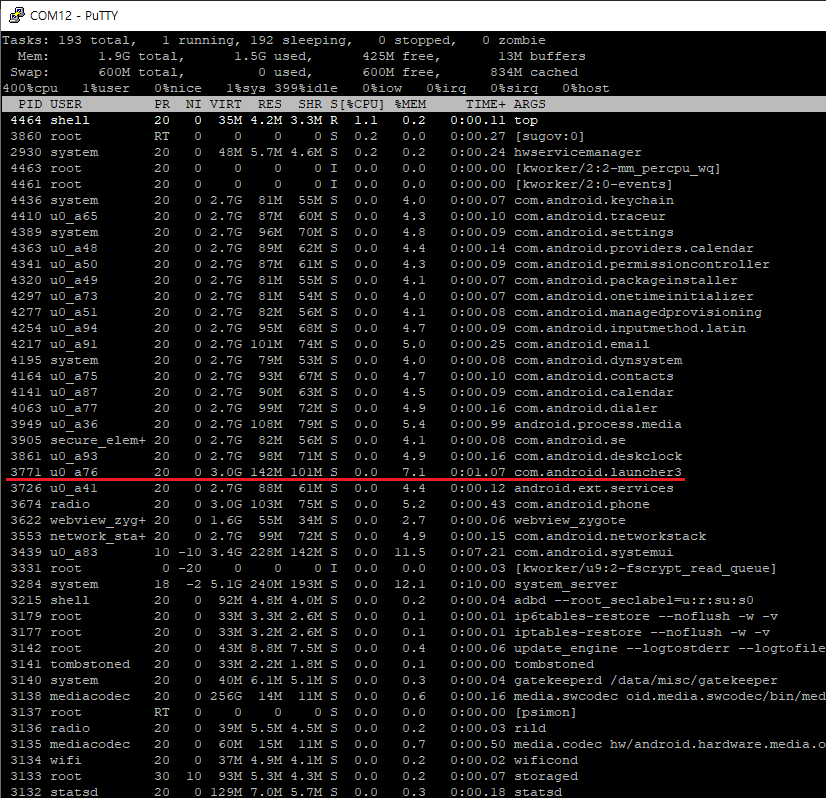
Task: Click the 256G VIRT value for mediacodec
Action: 226,695
